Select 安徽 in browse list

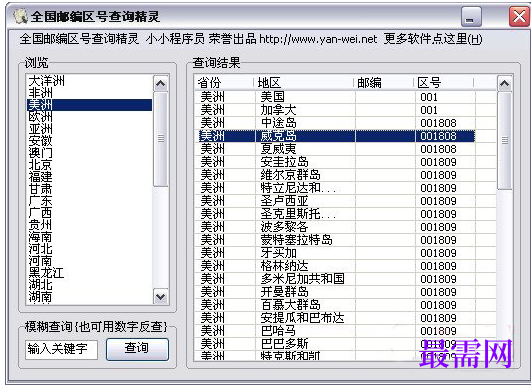[89, 141]
